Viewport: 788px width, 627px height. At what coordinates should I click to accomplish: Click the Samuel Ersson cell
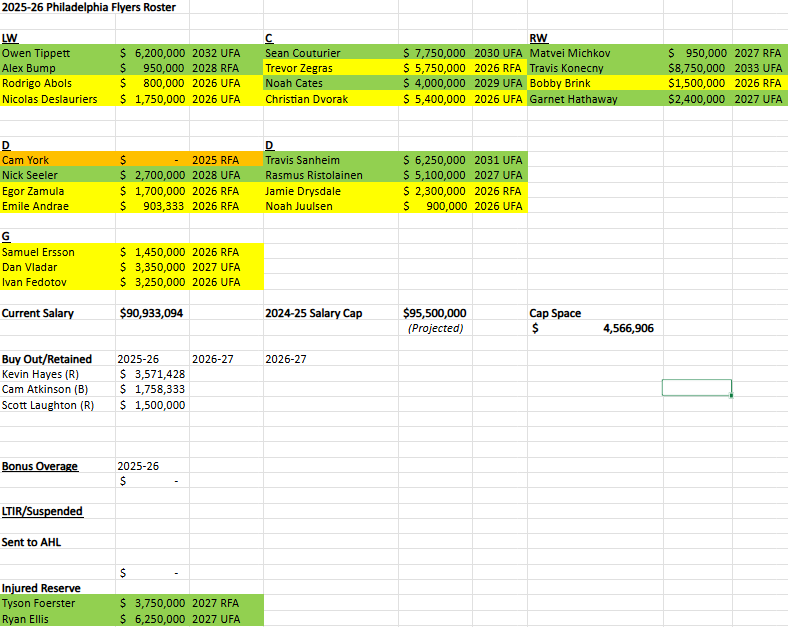click(x=58, y=252)
